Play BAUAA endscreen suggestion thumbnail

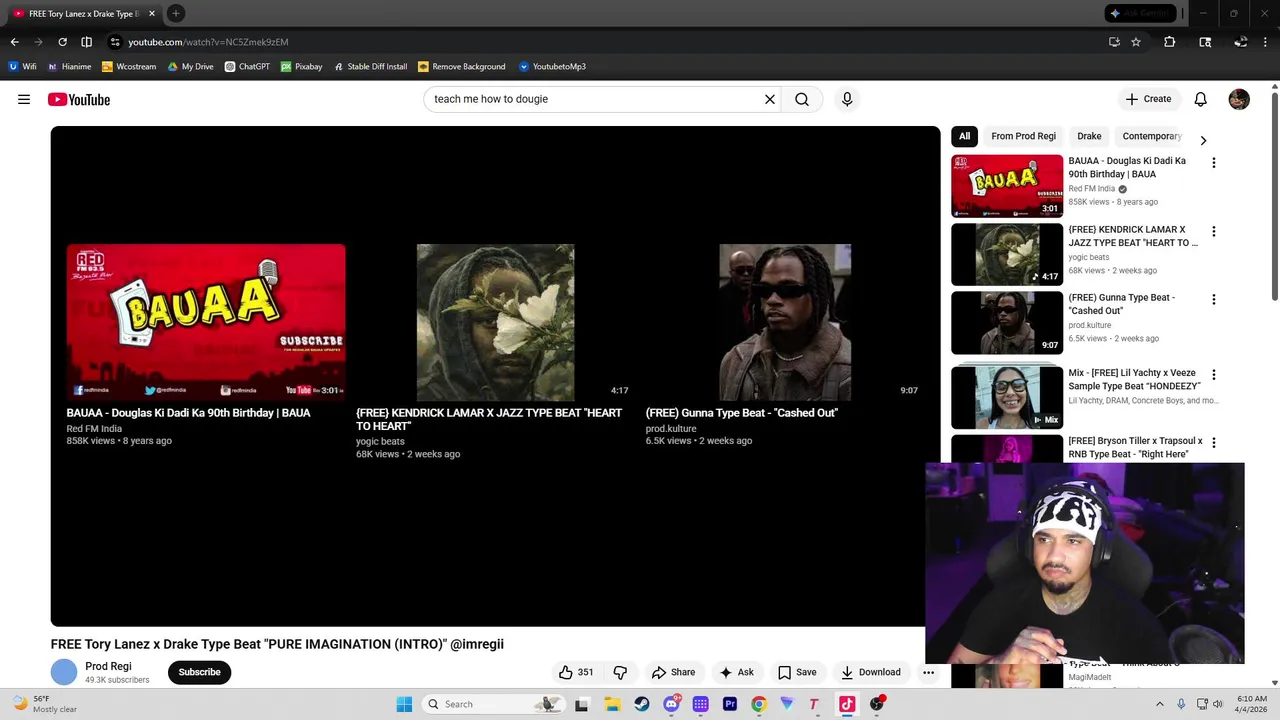point(206,322)
